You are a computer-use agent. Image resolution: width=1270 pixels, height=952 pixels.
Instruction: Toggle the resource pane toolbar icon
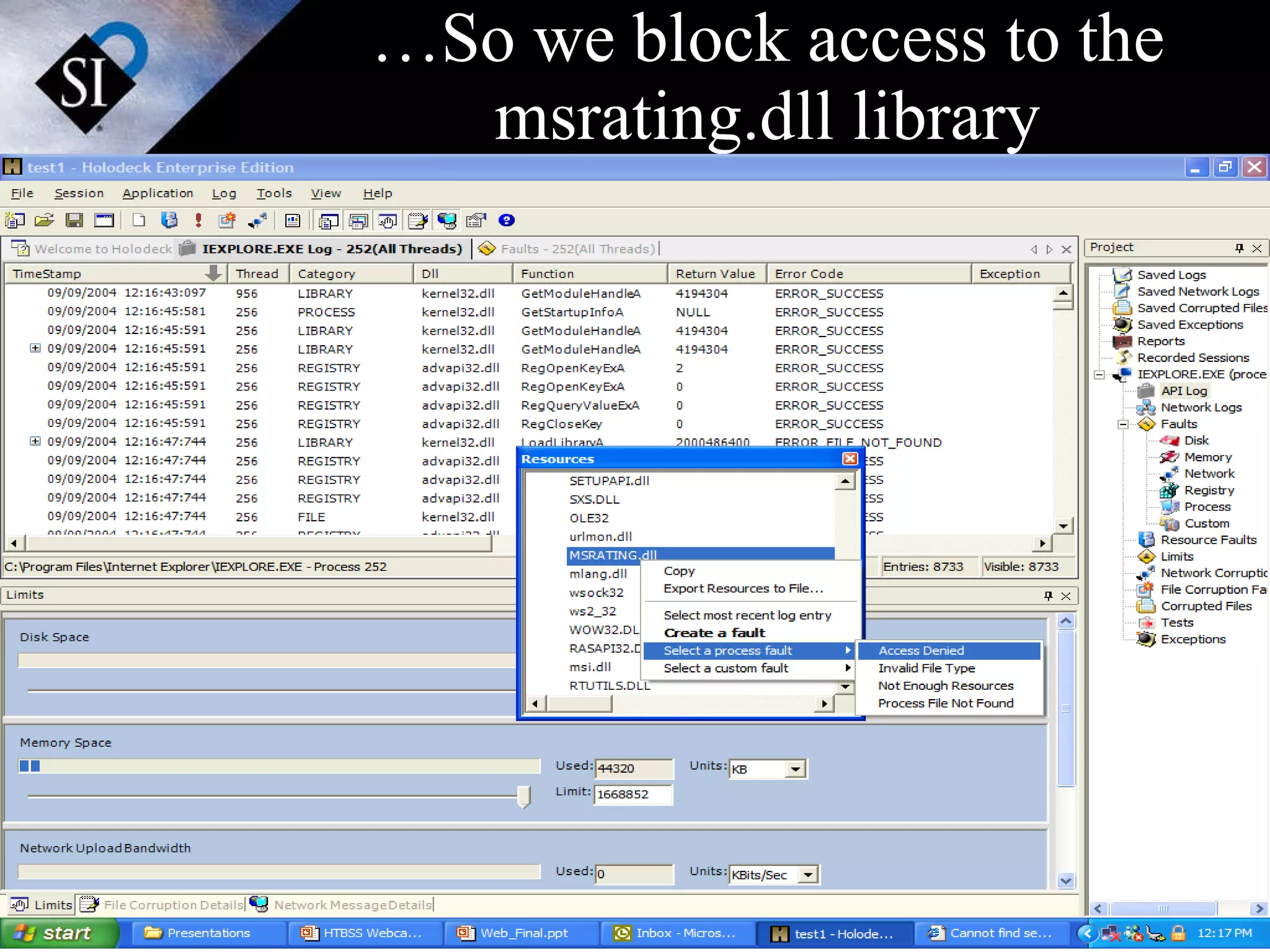358,221
